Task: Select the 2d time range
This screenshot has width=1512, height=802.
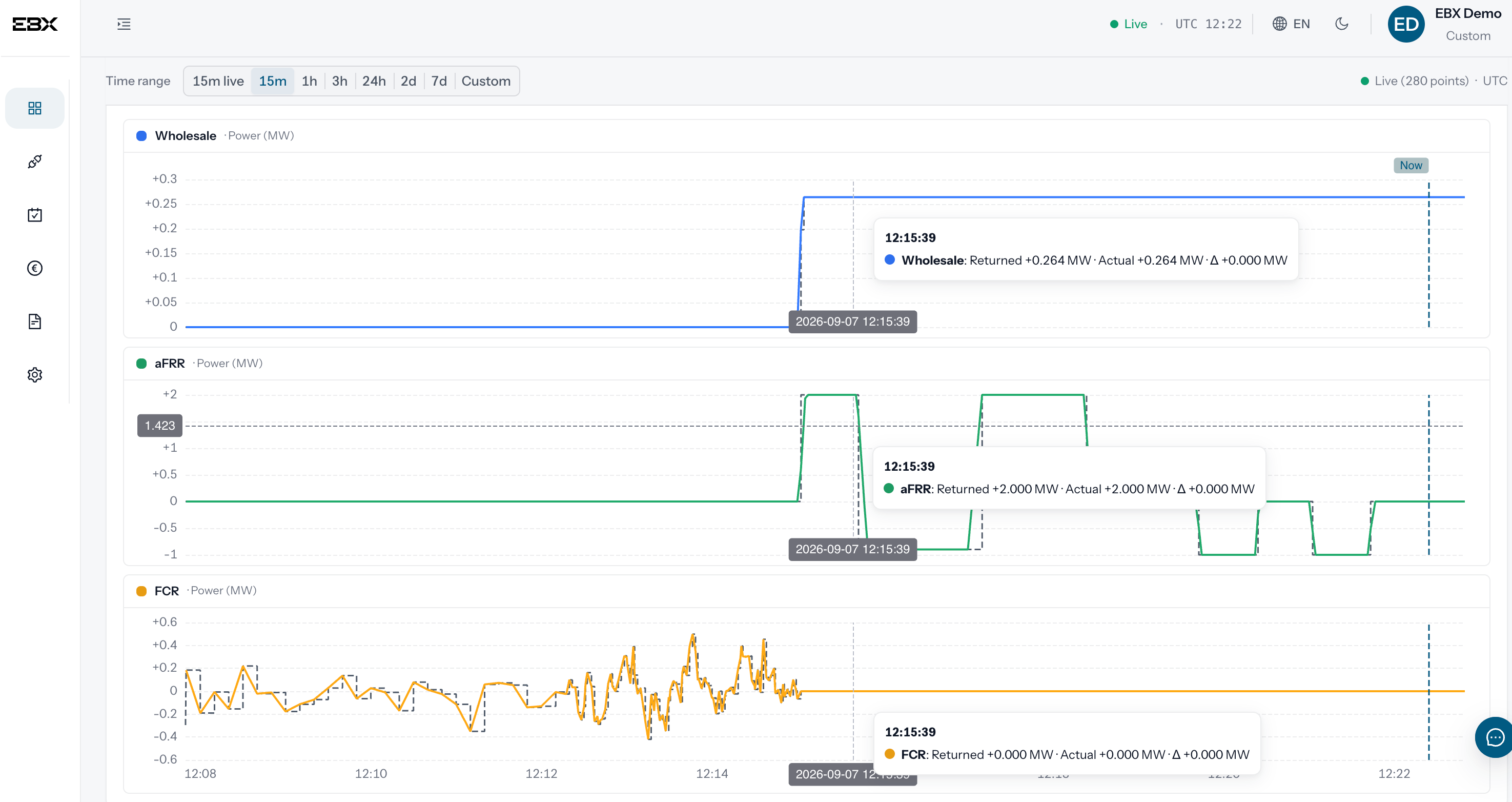Action: click(408, 81)
